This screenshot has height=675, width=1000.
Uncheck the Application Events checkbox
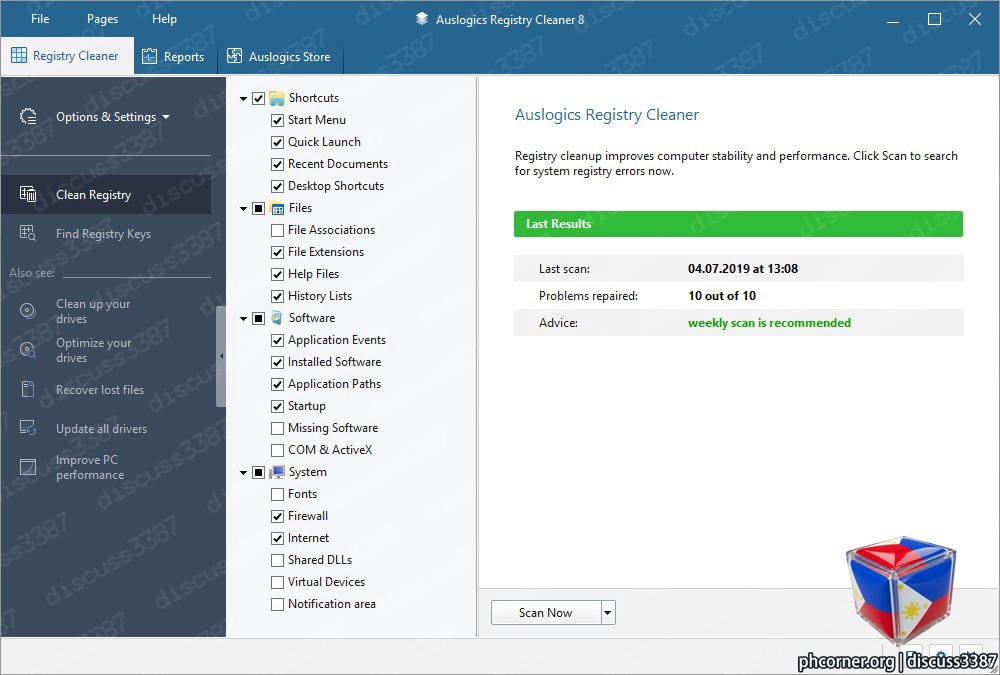point(277,340)
